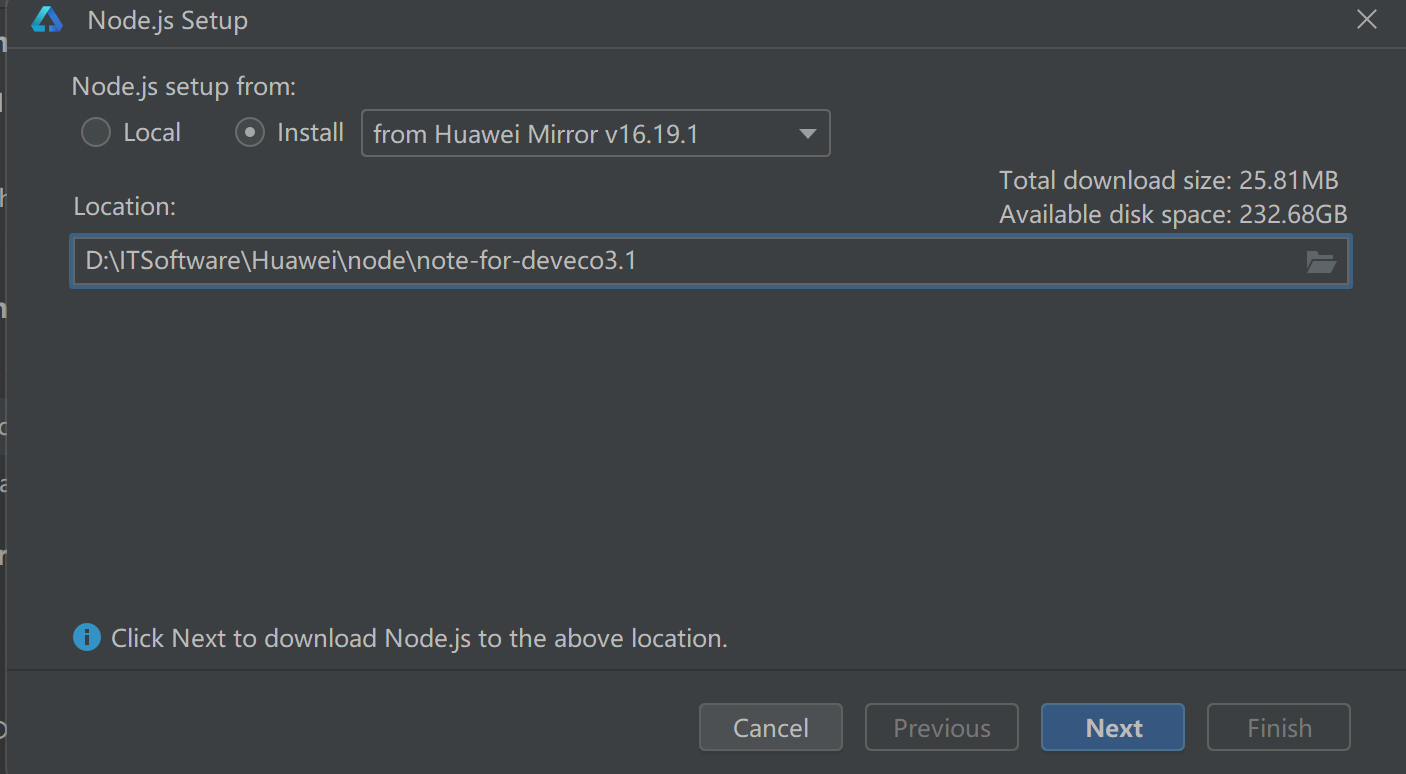Open the Huawei Mirror v16.19.1 dropdown

[595, 133]
